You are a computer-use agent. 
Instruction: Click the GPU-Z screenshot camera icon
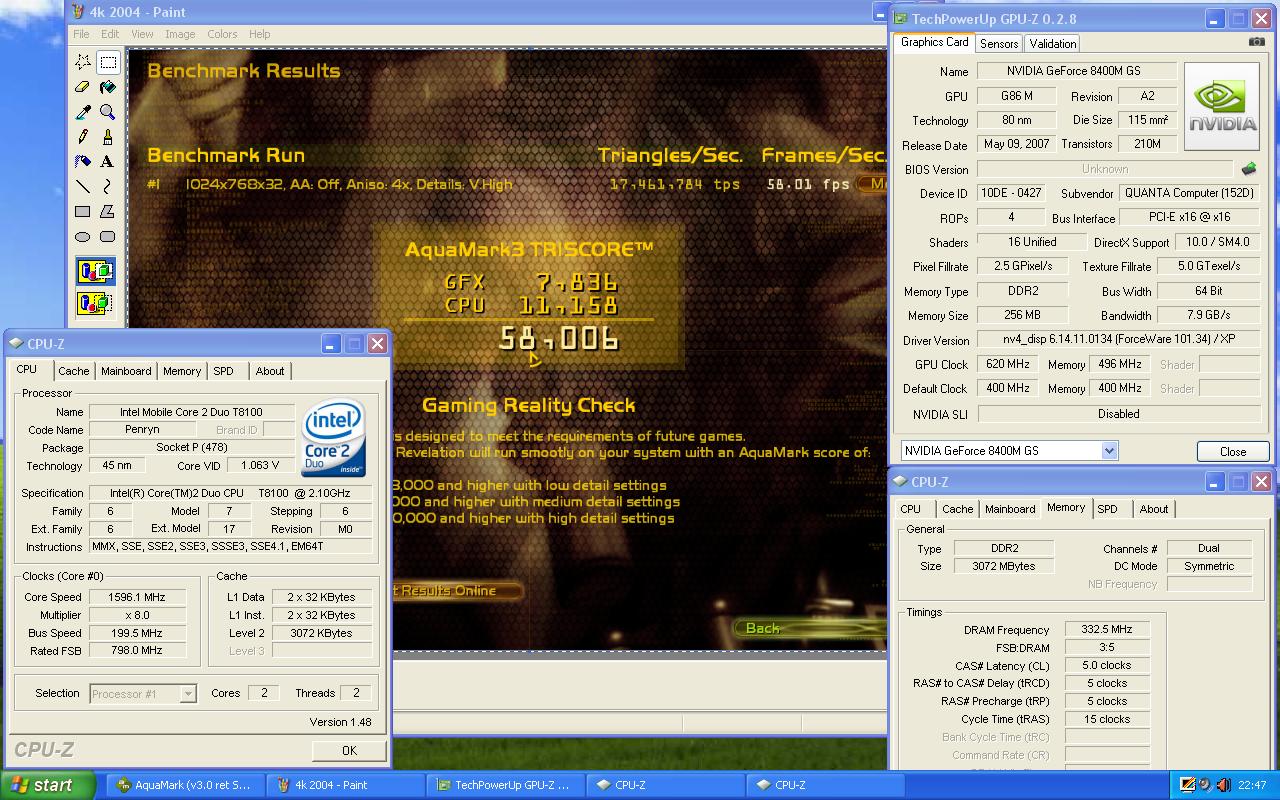coord(1256,42)
